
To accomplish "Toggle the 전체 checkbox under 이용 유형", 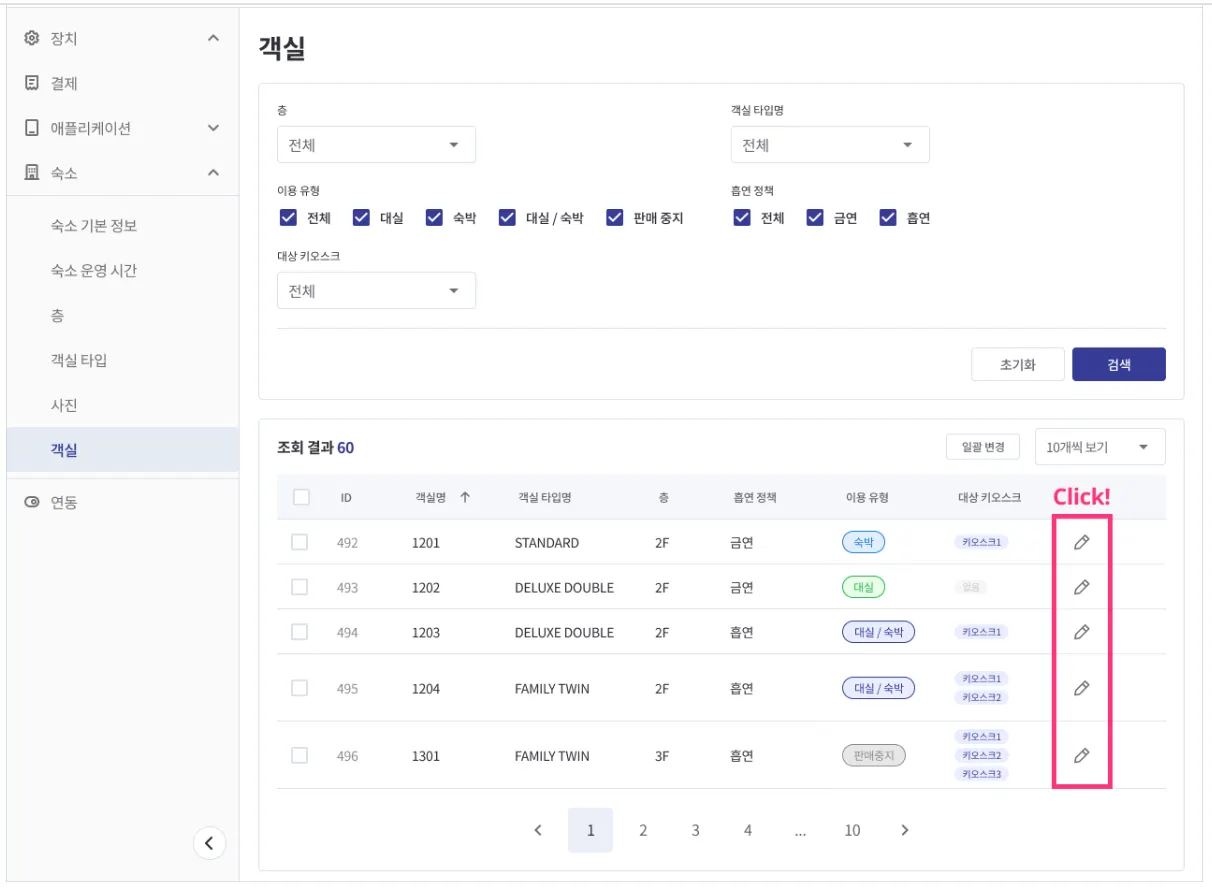I will pos(288,218).
